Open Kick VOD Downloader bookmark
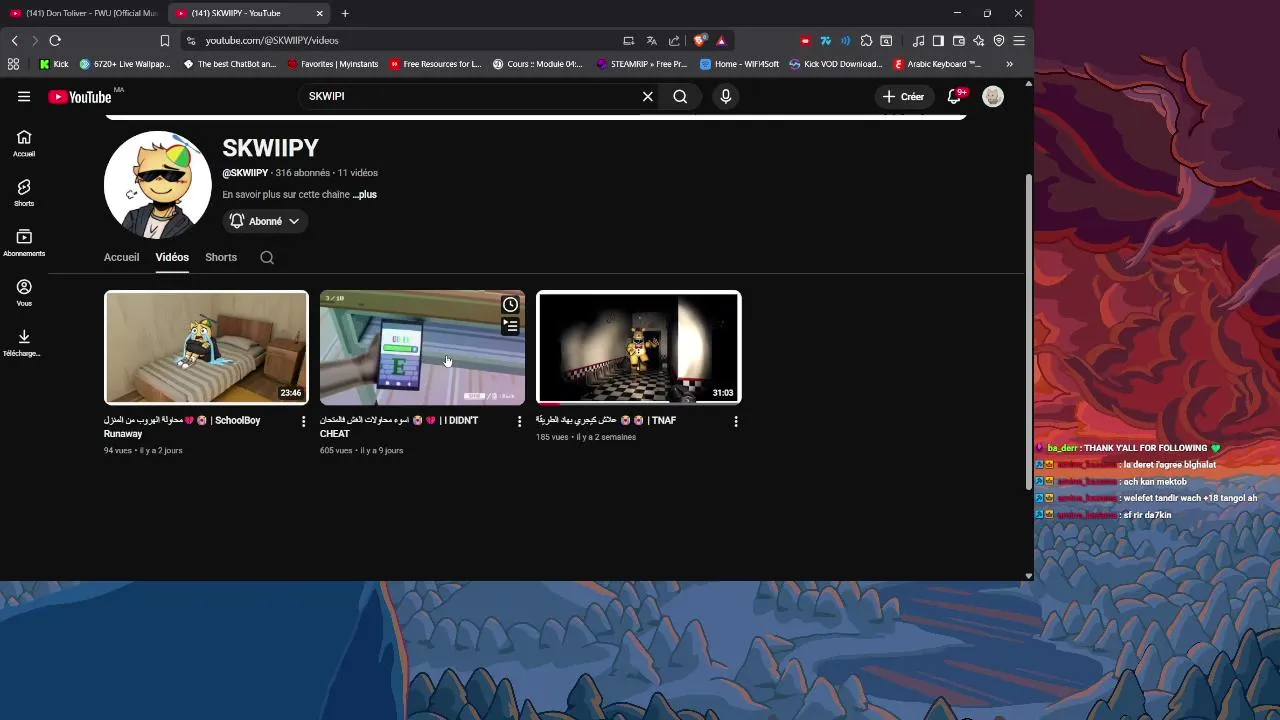 [x=836, y=64]
